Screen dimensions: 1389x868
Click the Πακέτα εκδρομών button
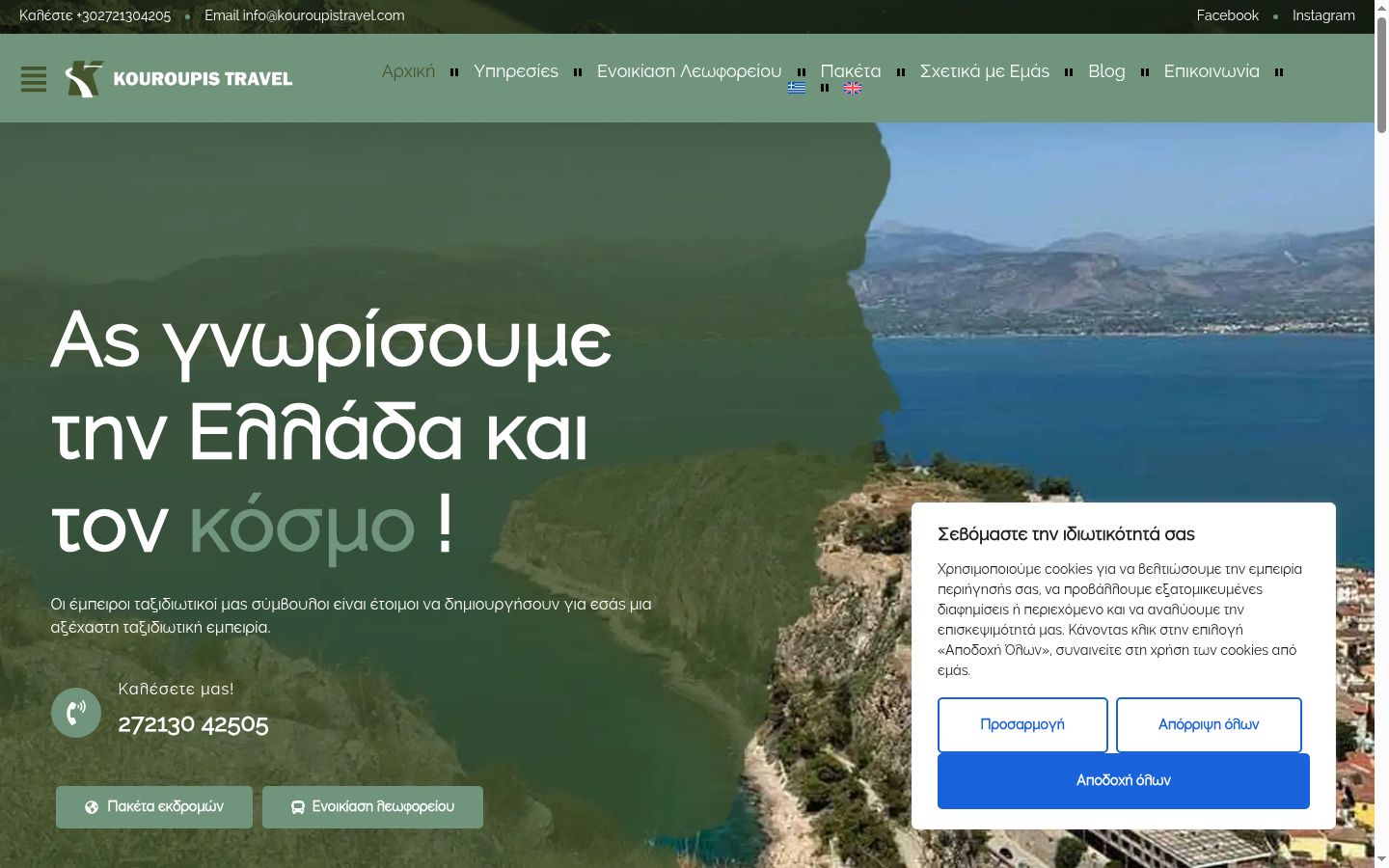[x=154, y=807]
